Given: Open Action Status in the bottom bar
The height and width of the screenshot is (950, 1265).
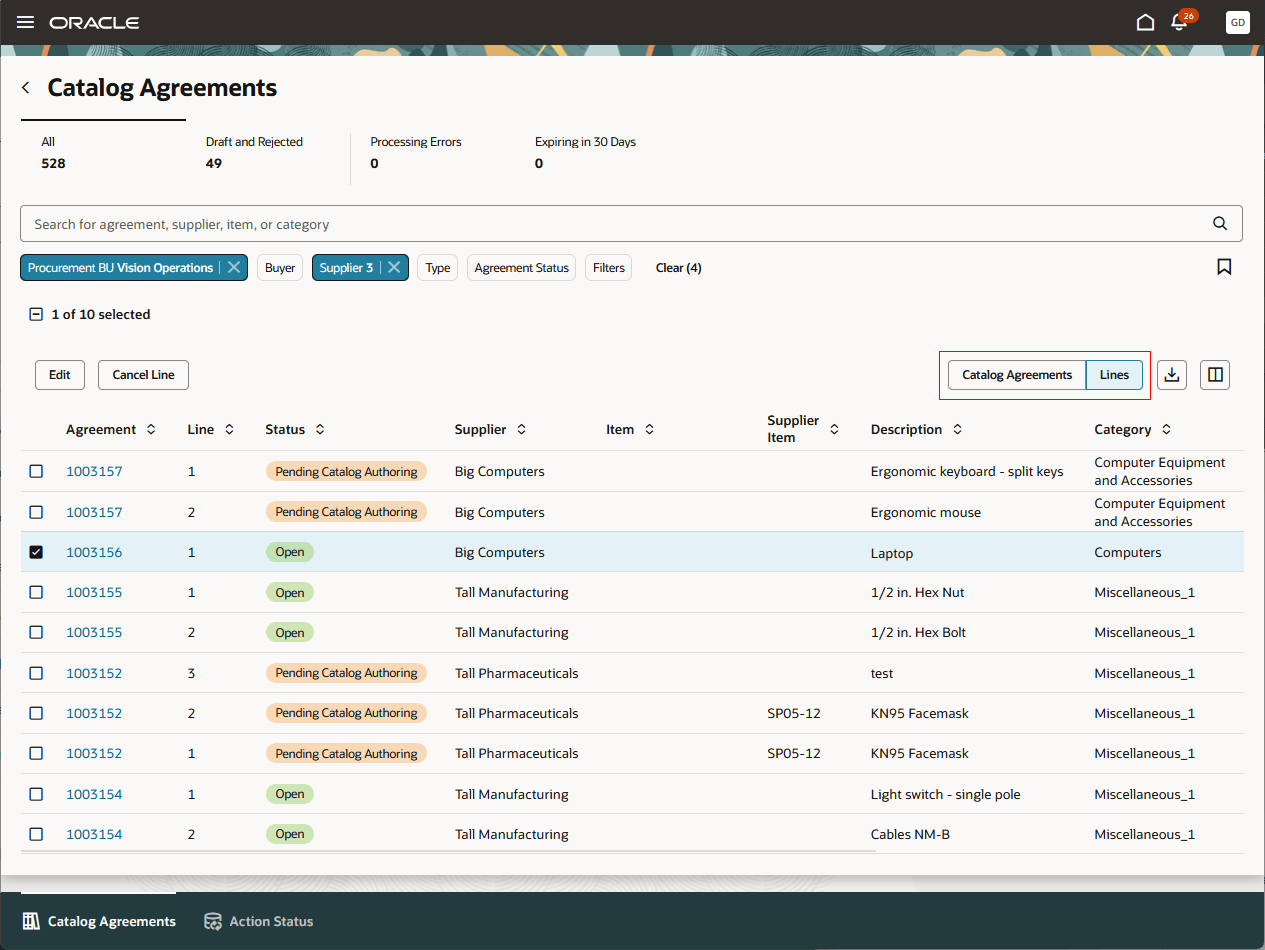Looking at the screenshot, I should pyautogui.click(x=258, y=921).
